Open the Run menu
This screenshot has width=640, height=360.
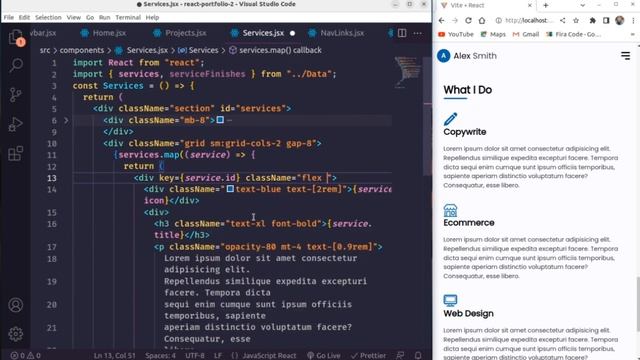(104, 18)
